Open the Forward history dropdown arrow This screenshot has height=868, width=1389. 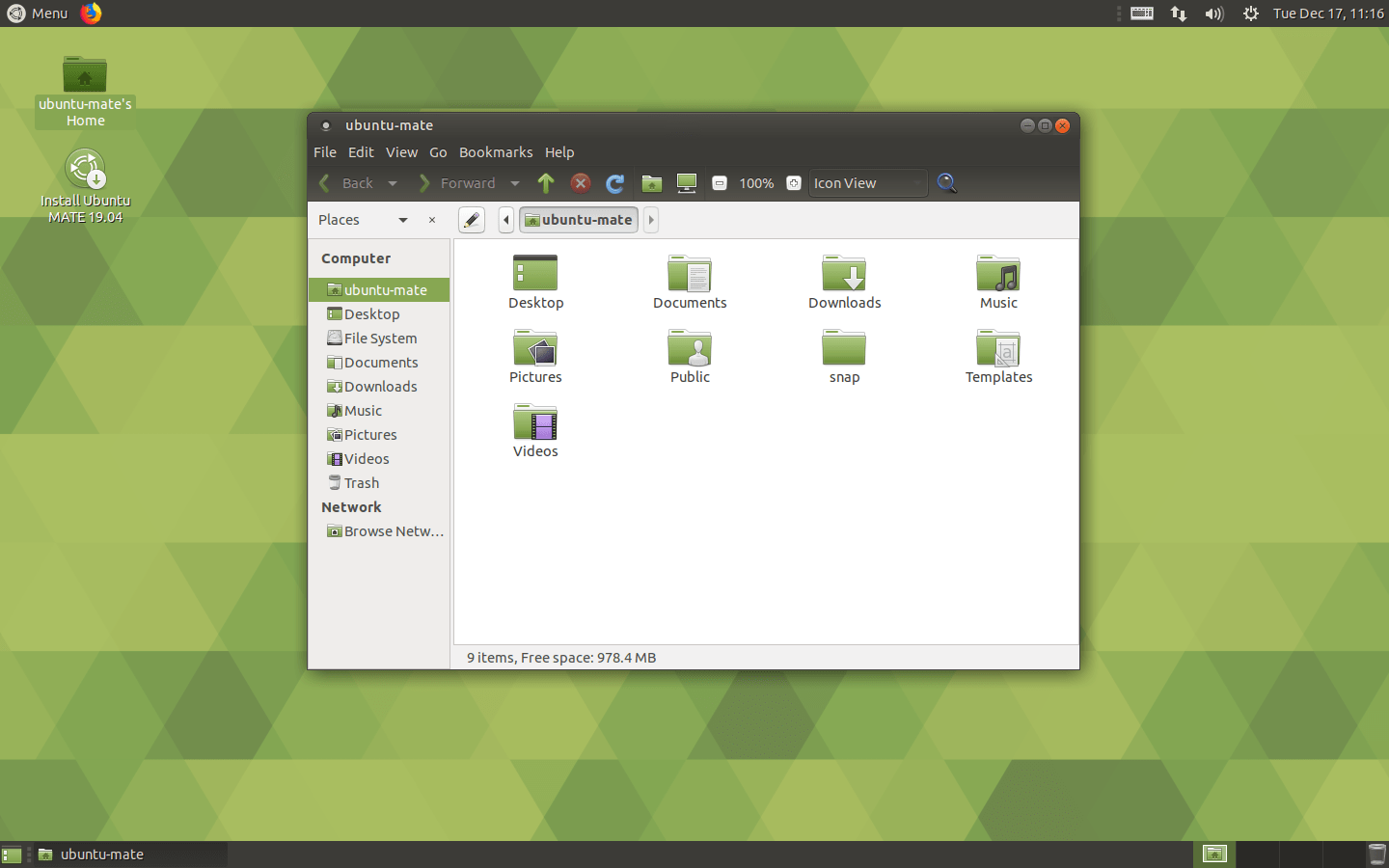point(515,183)
